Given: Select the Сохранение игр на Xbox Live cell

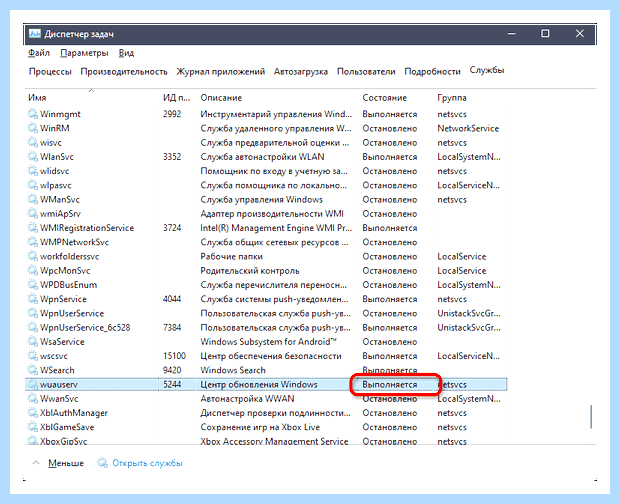Looking at the screenshot, I should [260, 427].
